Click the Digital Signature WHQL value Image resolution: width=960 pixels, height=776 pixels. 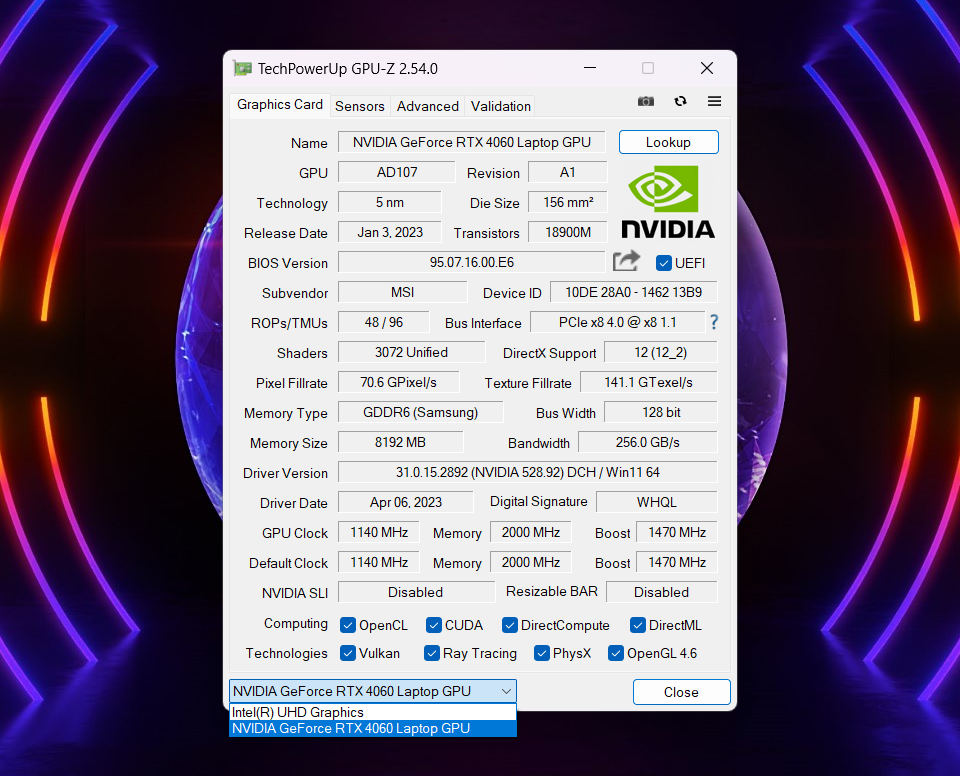point(656,502)
